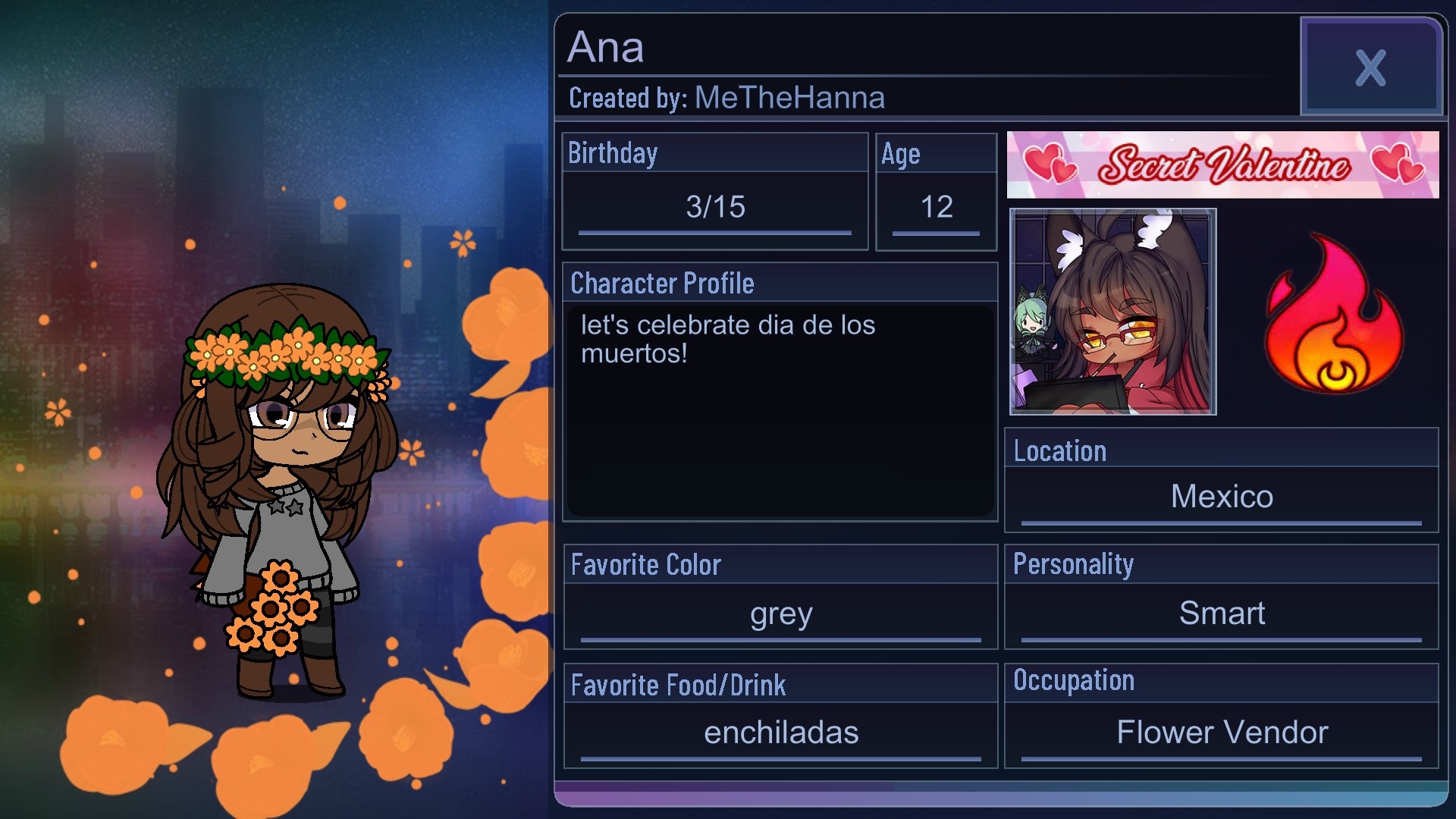The image size is (1456, 819).
Task: Click the left heart icon on the Valentine banner
Action: [1050, 165]
